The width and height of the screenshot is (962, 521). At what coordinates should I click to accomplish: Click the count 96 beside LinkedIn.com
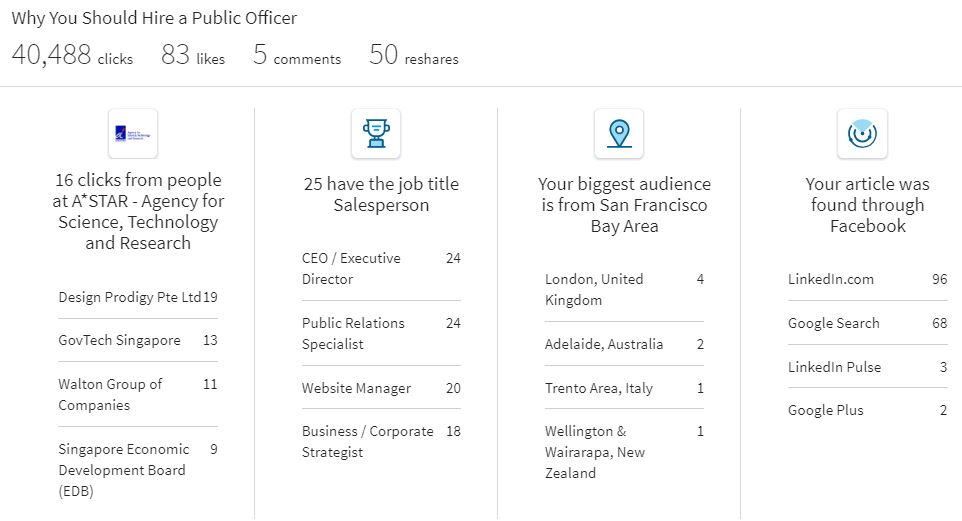(939, 279)
